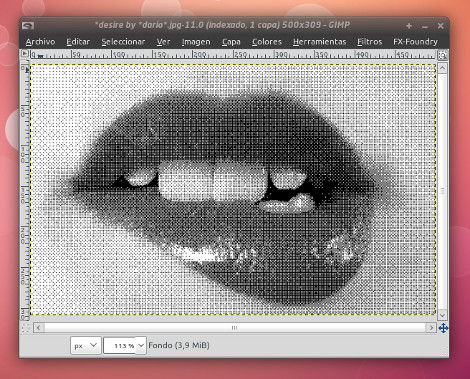This screenshot has width=470, height=379.
Task: Click the horizontal scrollbar right arrow
Action: click(x=431, y=328)
